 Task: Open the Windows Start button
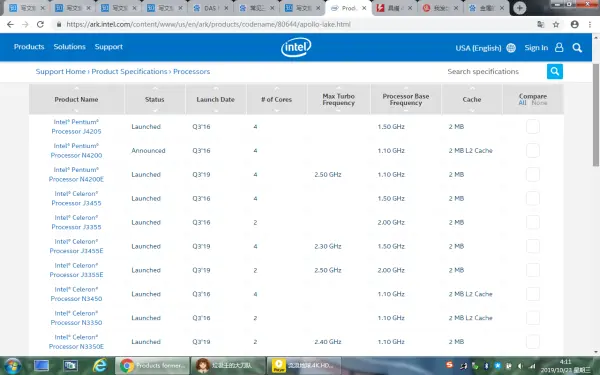[12, 366]
